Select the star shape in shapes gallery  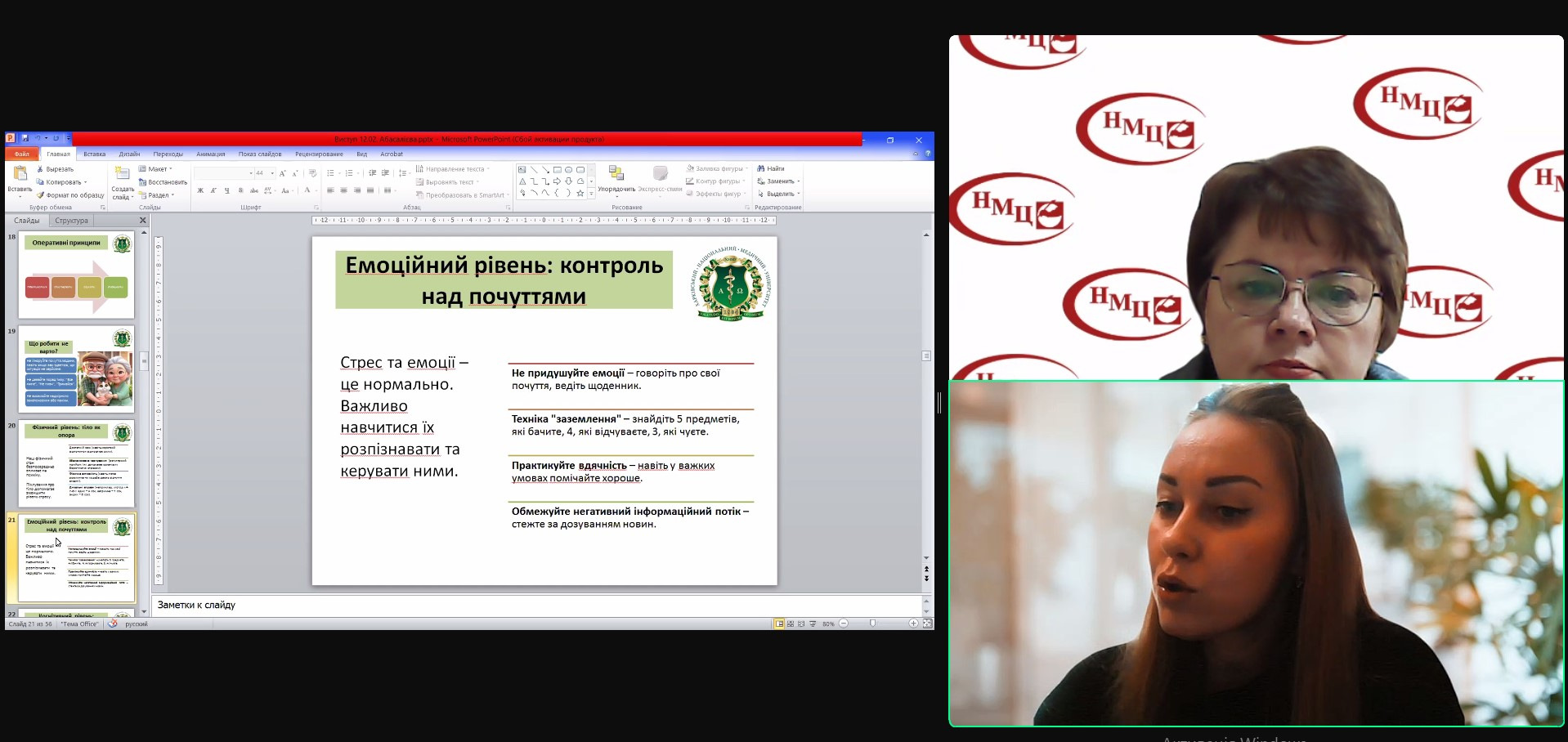pyautogui.click(x=580, y=194)
